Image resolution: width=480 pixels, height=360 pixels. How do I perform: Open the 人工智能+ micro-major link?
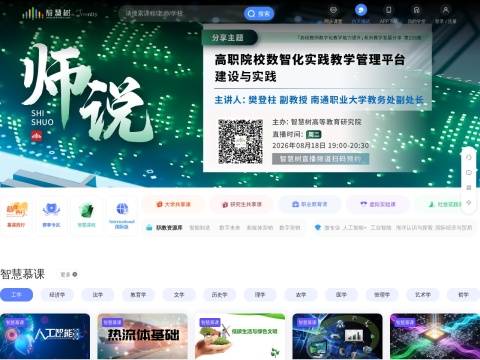tap(355, 228)
